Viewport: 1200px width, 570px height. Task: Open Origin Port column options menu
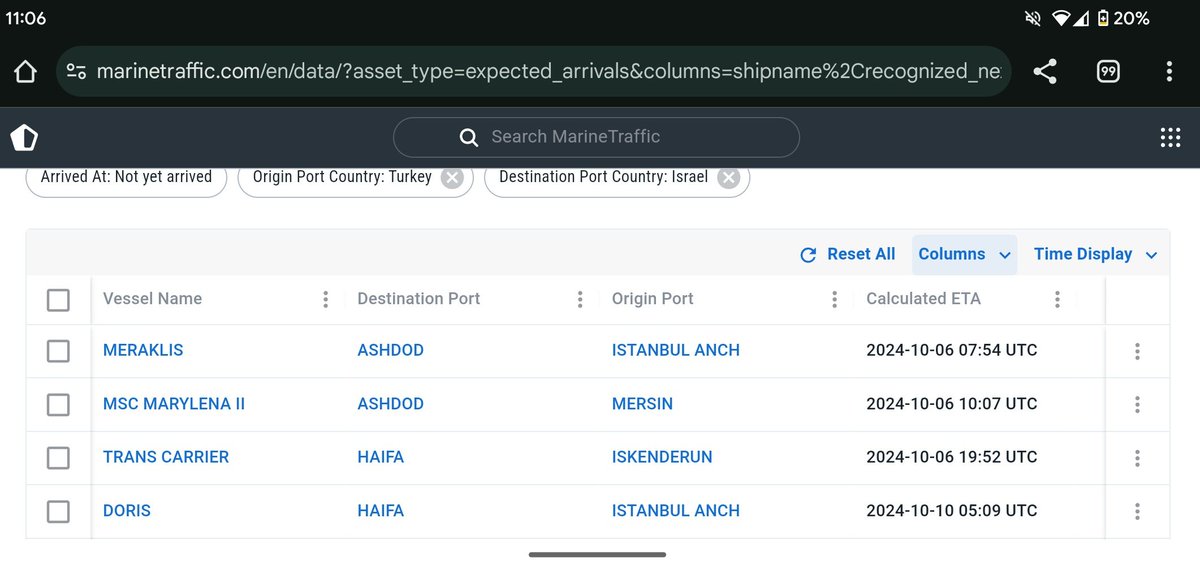[834, 299]
